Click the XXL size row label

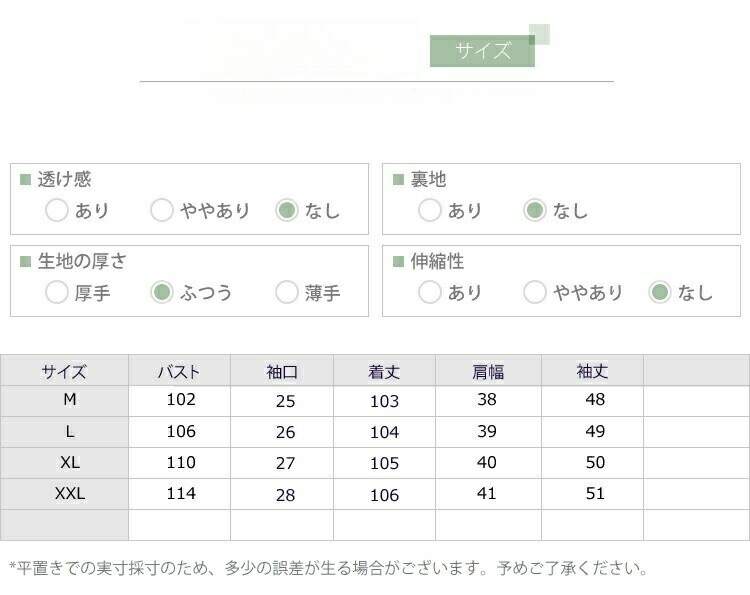69,494
